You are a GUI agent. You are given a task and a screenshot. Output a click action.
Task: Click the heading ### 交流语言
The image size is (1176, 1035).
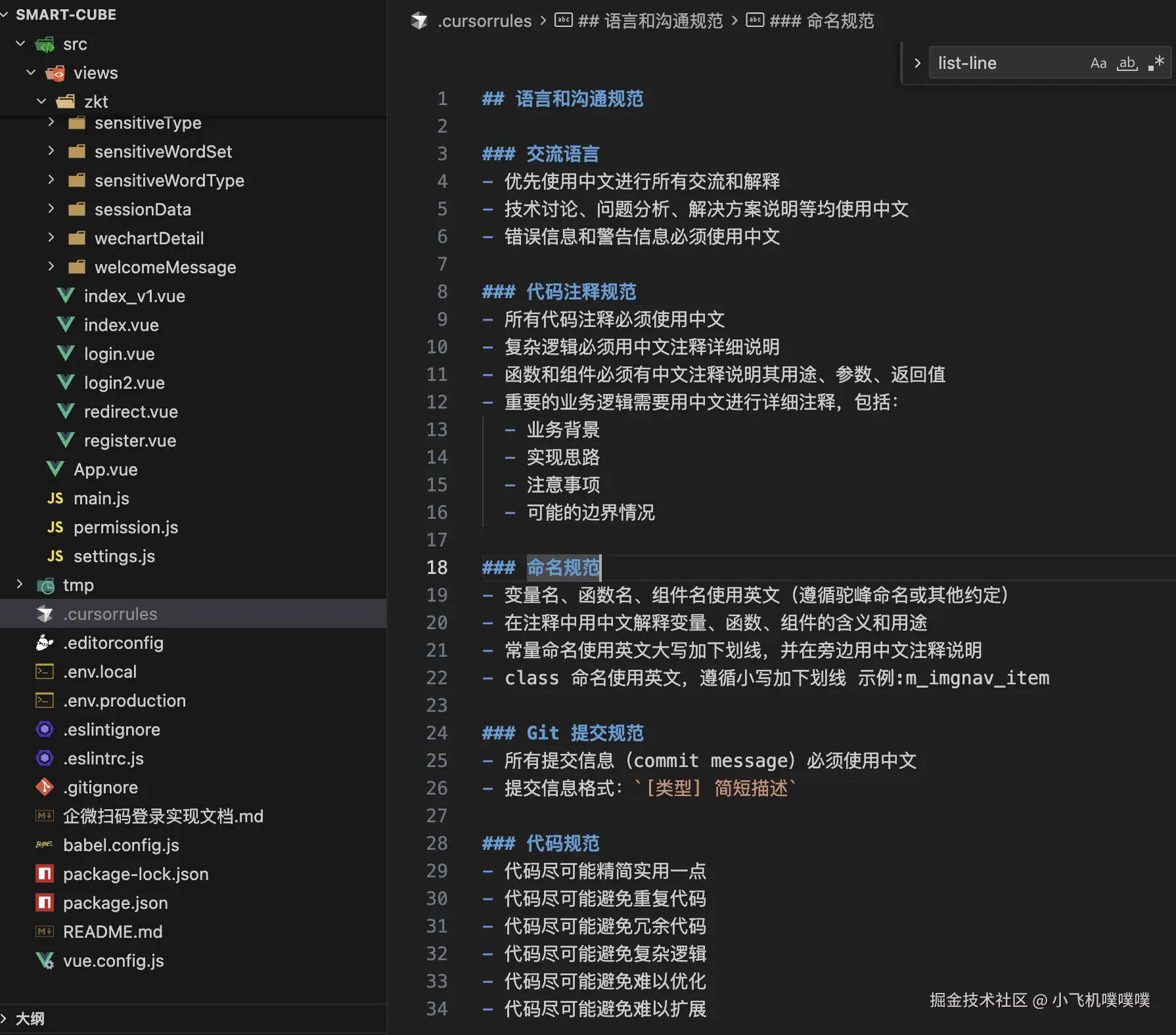click(x=541, y=154)
